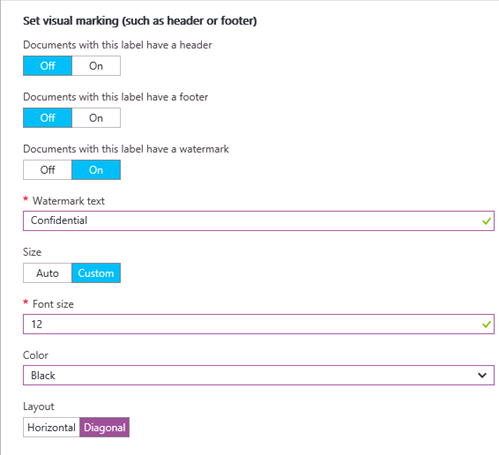
Task: Choose Custom for watermark size
Action: tap(96, 273)
